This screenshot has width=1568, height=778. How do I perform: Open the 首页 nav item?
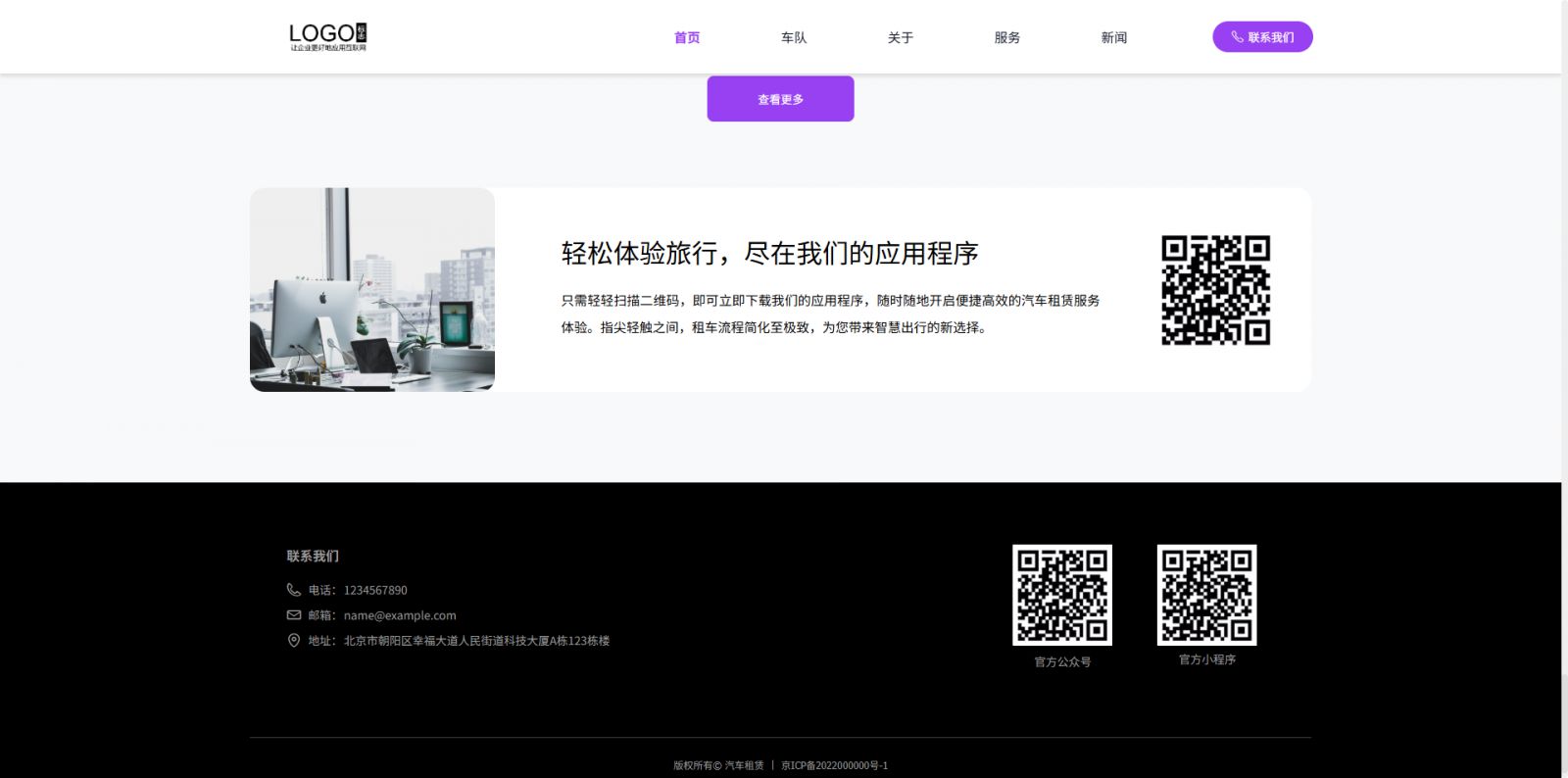pyautogui.click(x=687, y=37)
